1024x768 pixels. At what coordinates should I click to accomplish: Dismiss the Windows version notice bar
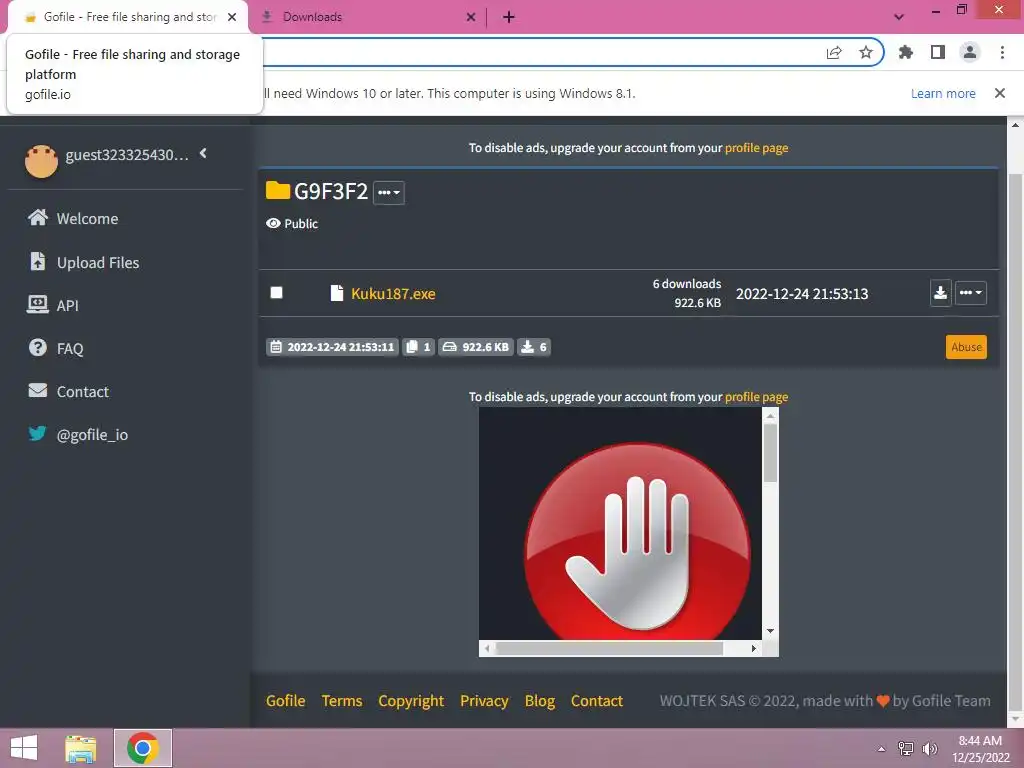(x=999, y=93)
